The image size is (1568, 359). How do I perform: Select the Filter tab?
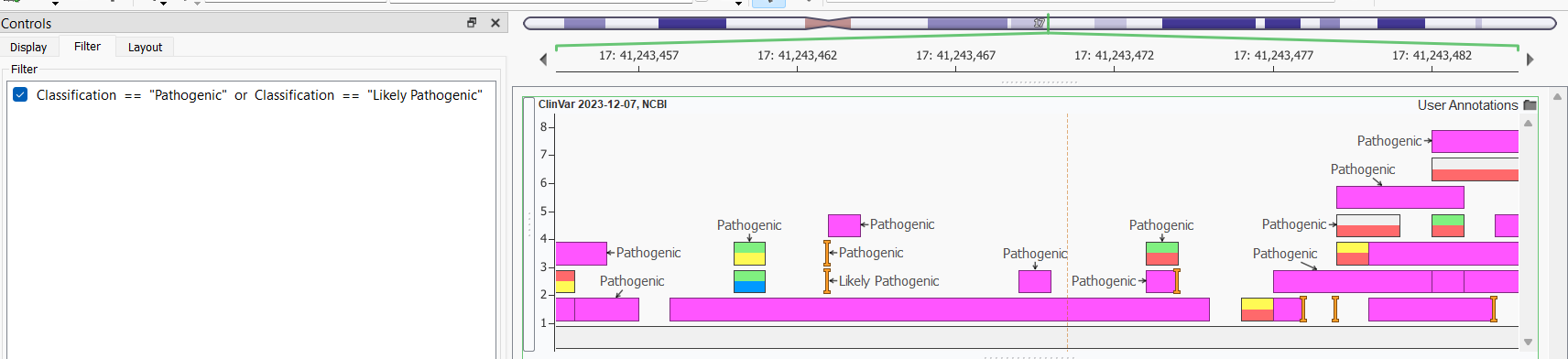coord(87,46)
